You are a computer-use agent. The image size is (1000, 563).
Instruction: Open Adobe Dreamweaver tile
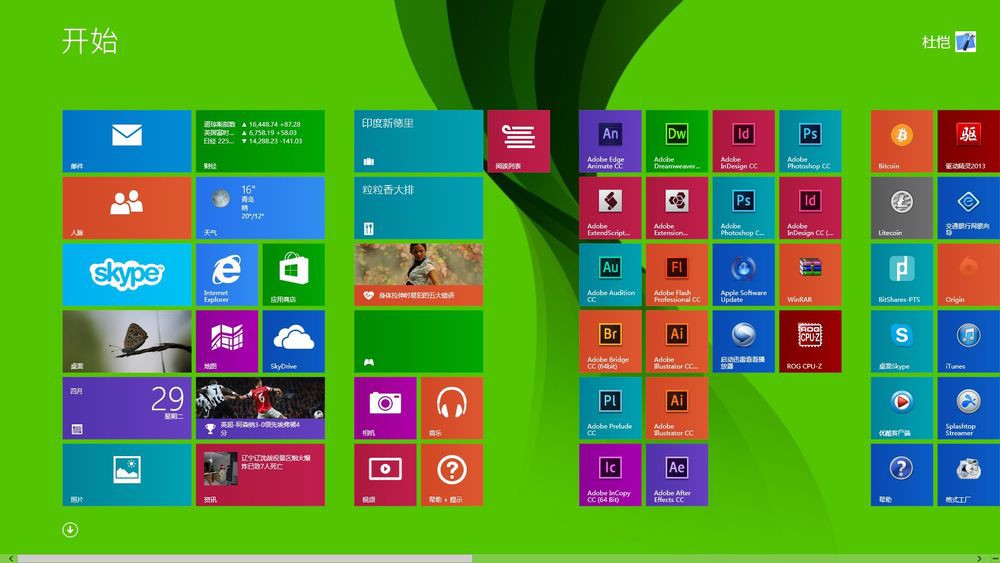point(677,141)
